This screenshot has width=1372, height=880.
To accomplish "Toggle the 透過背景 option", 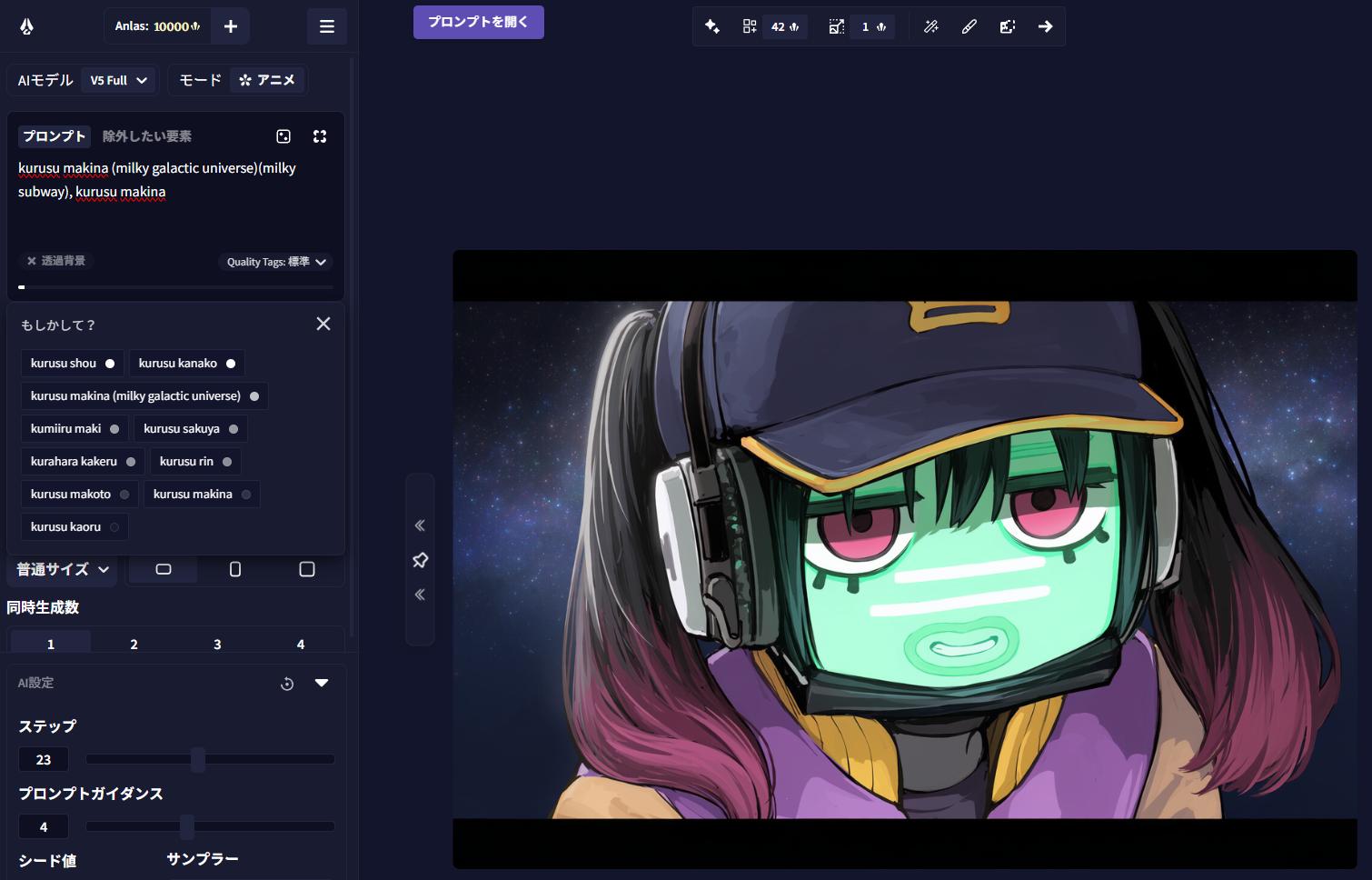I will click(x=56, y=261).
